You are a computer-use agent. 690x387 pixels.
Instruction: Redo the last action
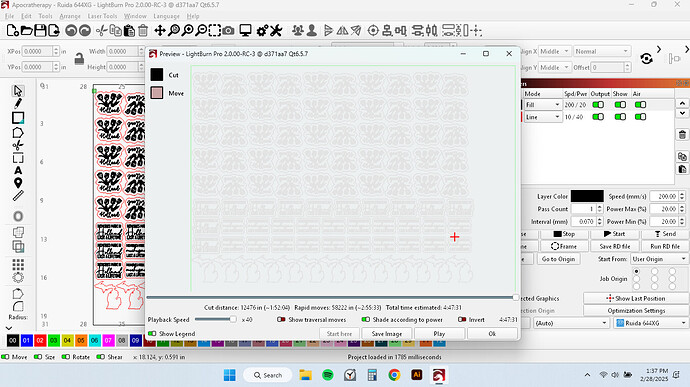pos(84,30)
